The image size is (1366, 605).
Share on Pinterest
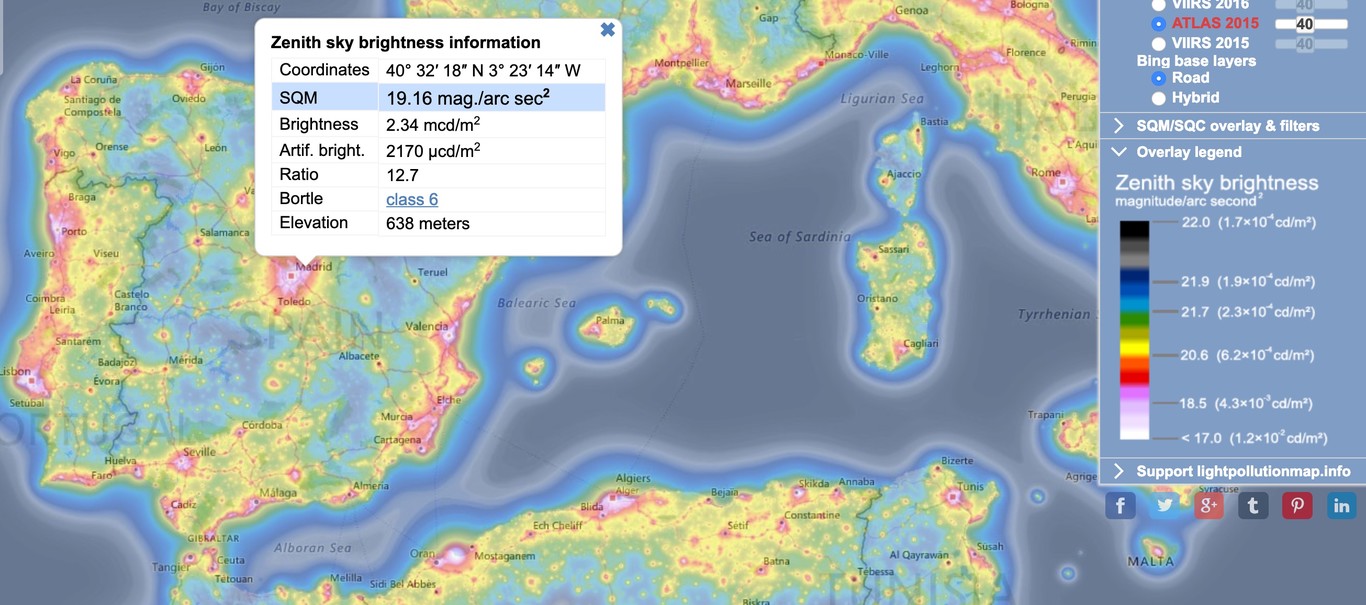pos(1297,505)
